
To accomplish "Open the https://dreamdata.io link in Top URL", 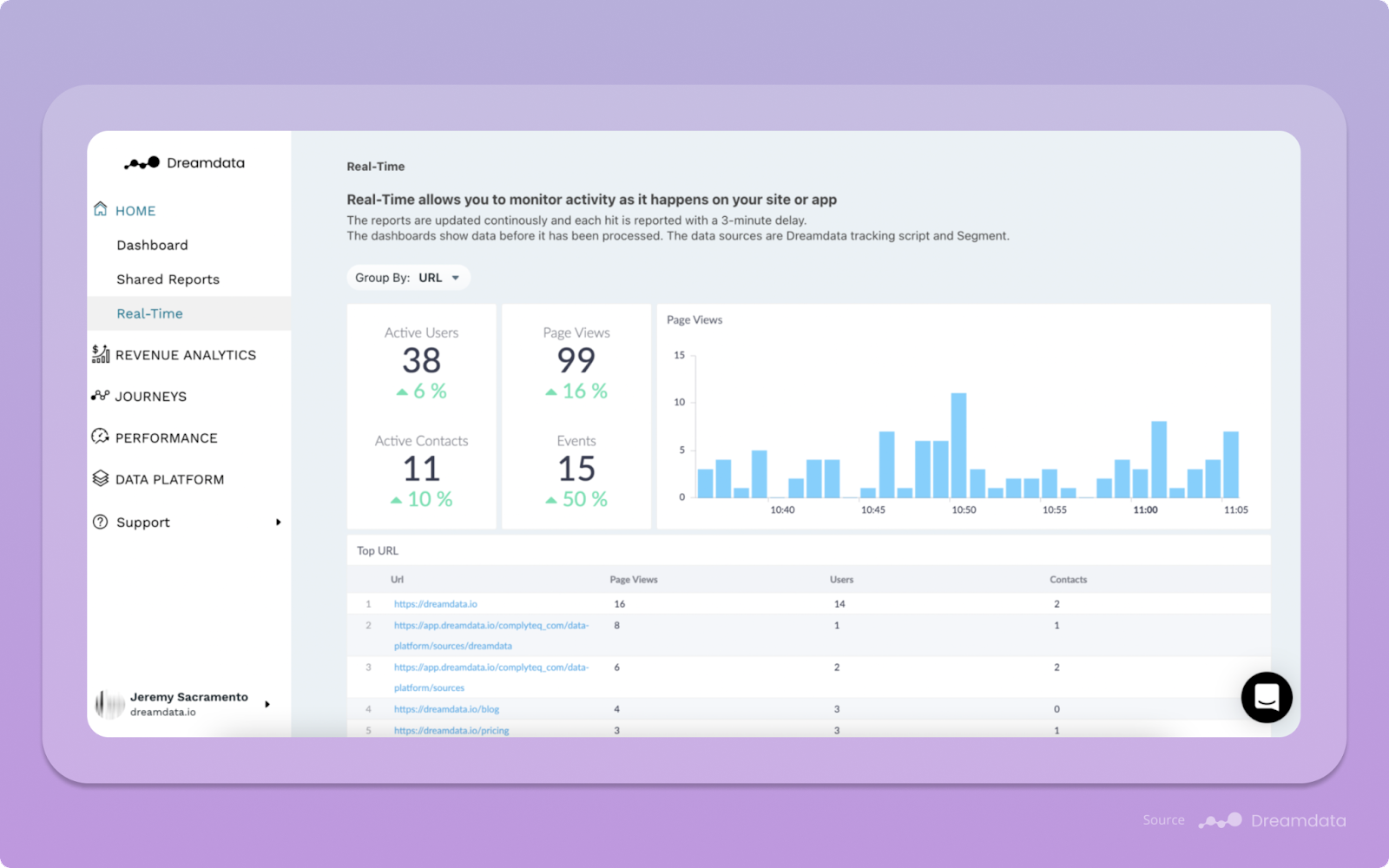I will pos(435,603).
